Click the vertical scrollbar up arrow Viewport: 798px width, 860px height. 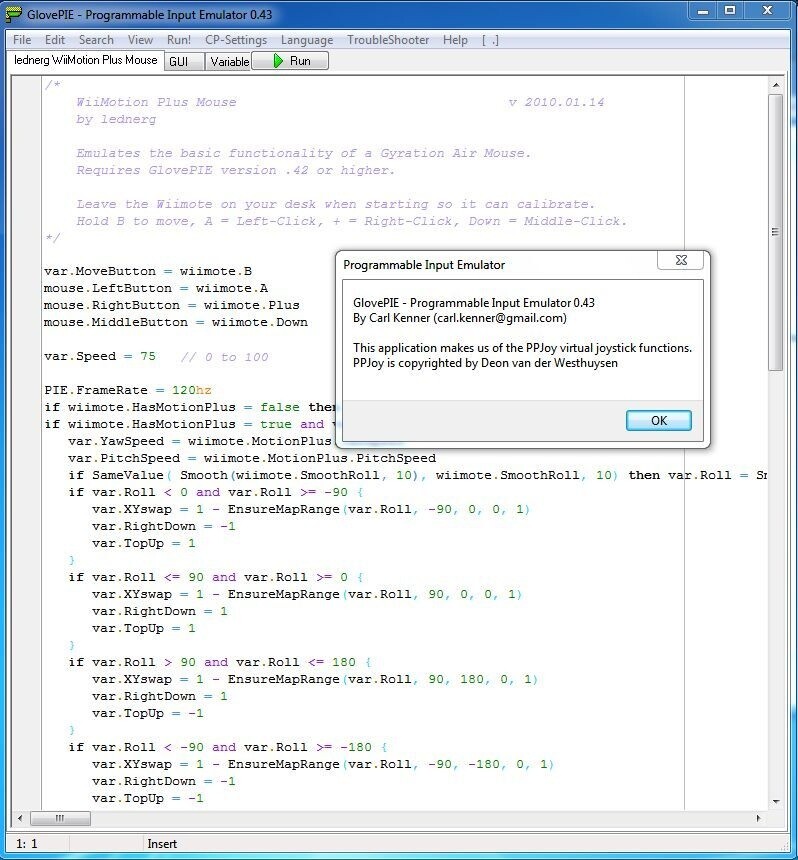coord(776,85)
